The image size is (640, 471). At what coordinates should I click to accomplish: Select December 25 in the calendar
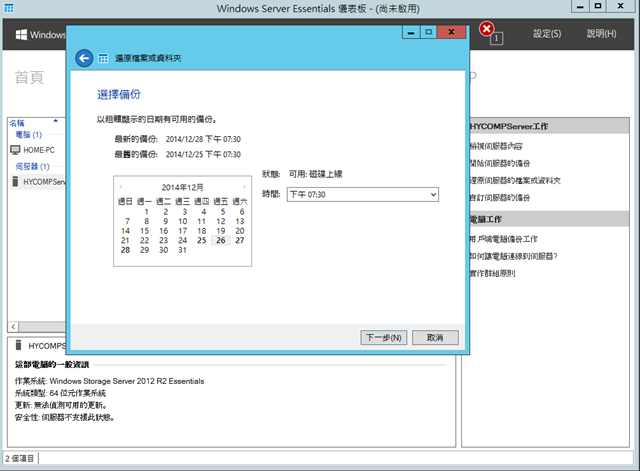click(202, 240)
